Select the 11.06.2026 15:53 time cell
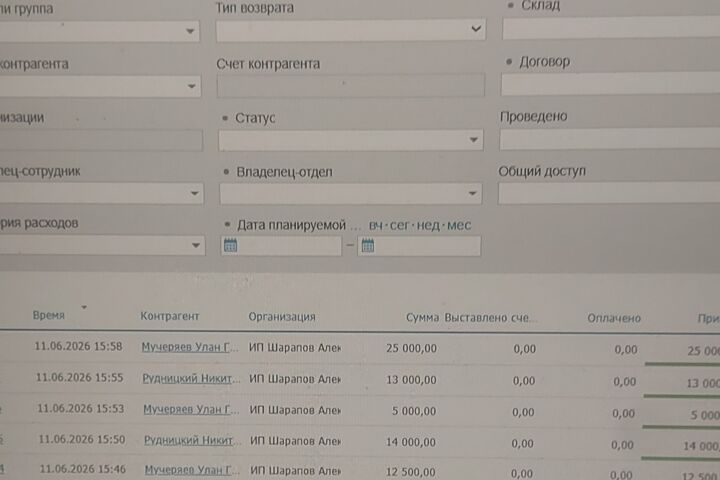This screenshot has height=480, width=720. click(x=80, y=408)
